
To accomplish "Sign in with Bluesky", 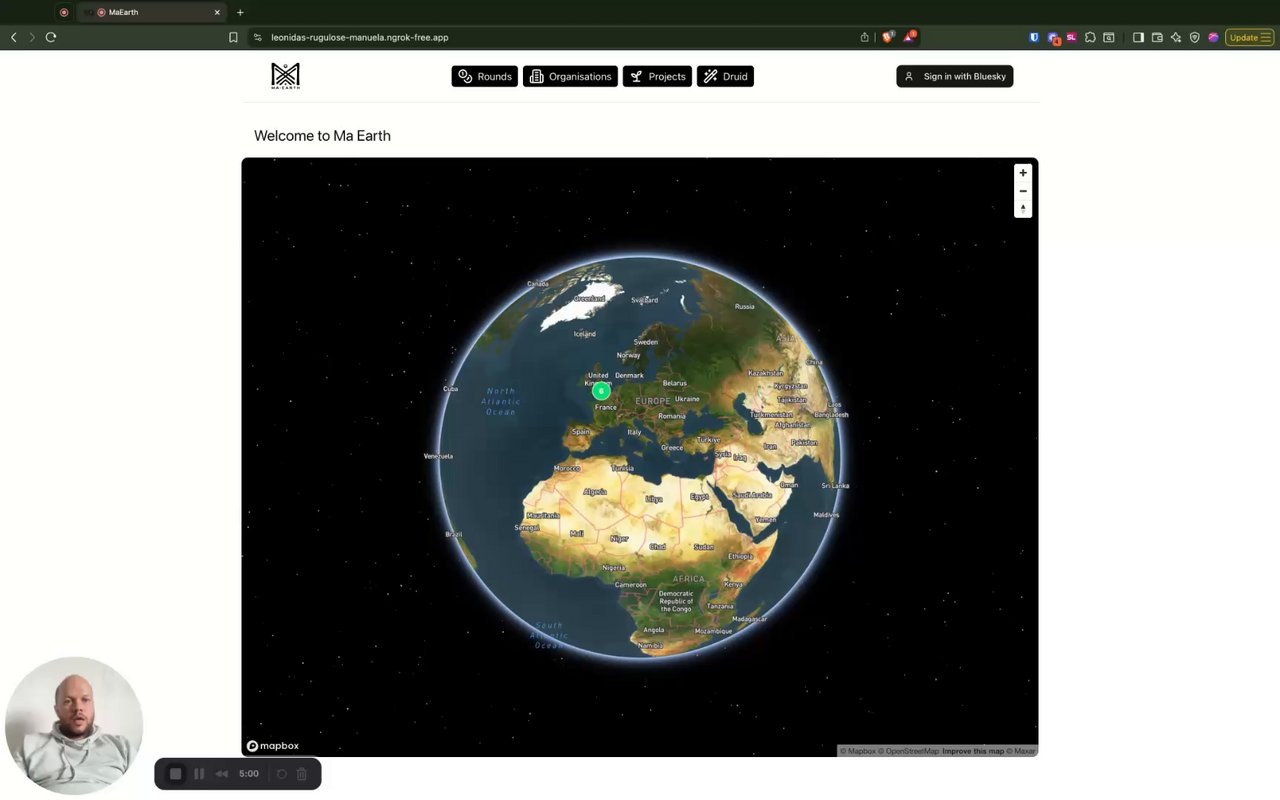I will coord(954,76).
